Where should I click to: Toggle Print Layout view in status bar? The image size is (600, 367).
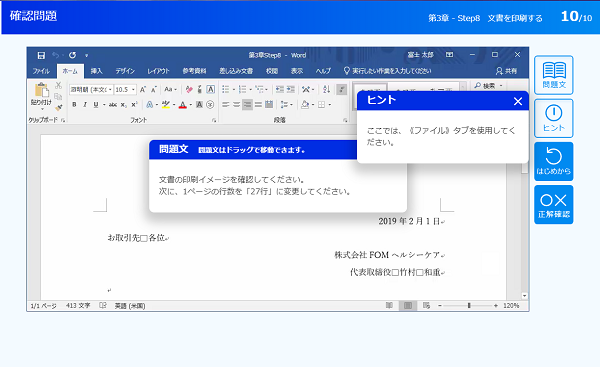pos(408,305)
